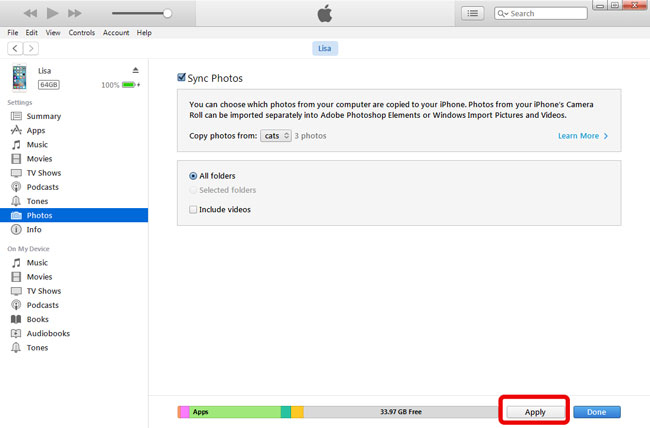Click the pink storage bar segment

click(185, 412)
